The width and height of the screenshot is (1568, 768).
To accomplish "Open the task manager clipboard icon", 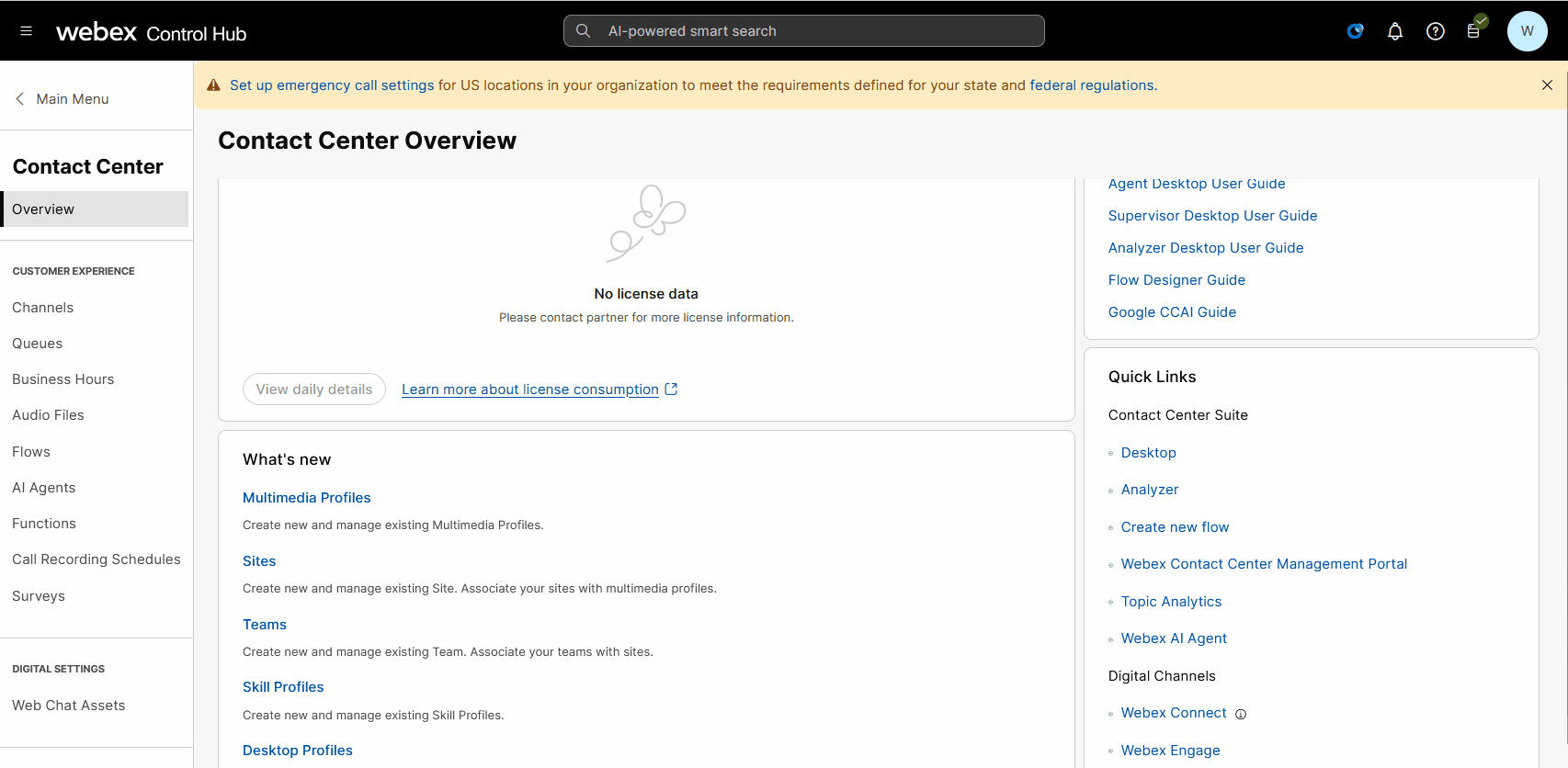I will click(1473, 31).
